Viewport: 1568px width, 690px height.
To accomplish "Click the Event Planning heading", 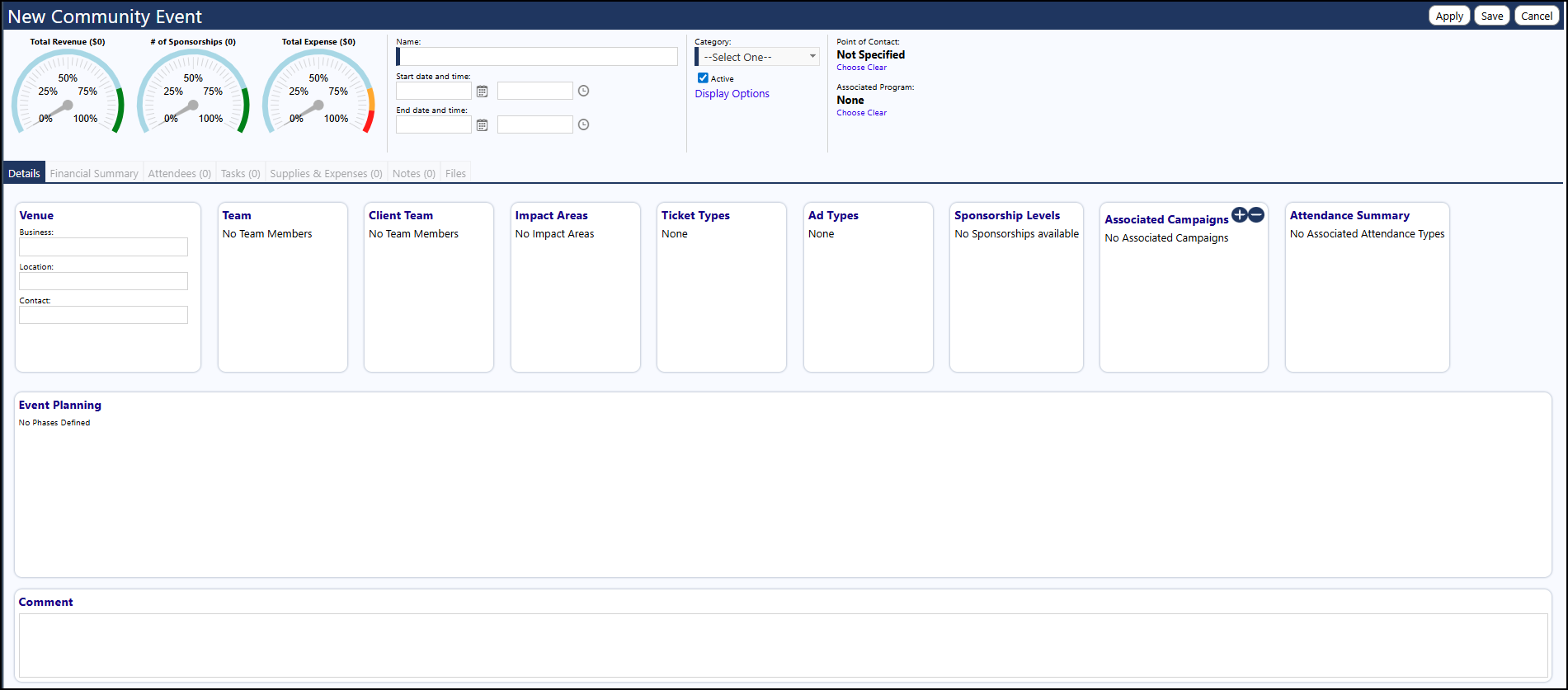I will [x=60, y=405].
